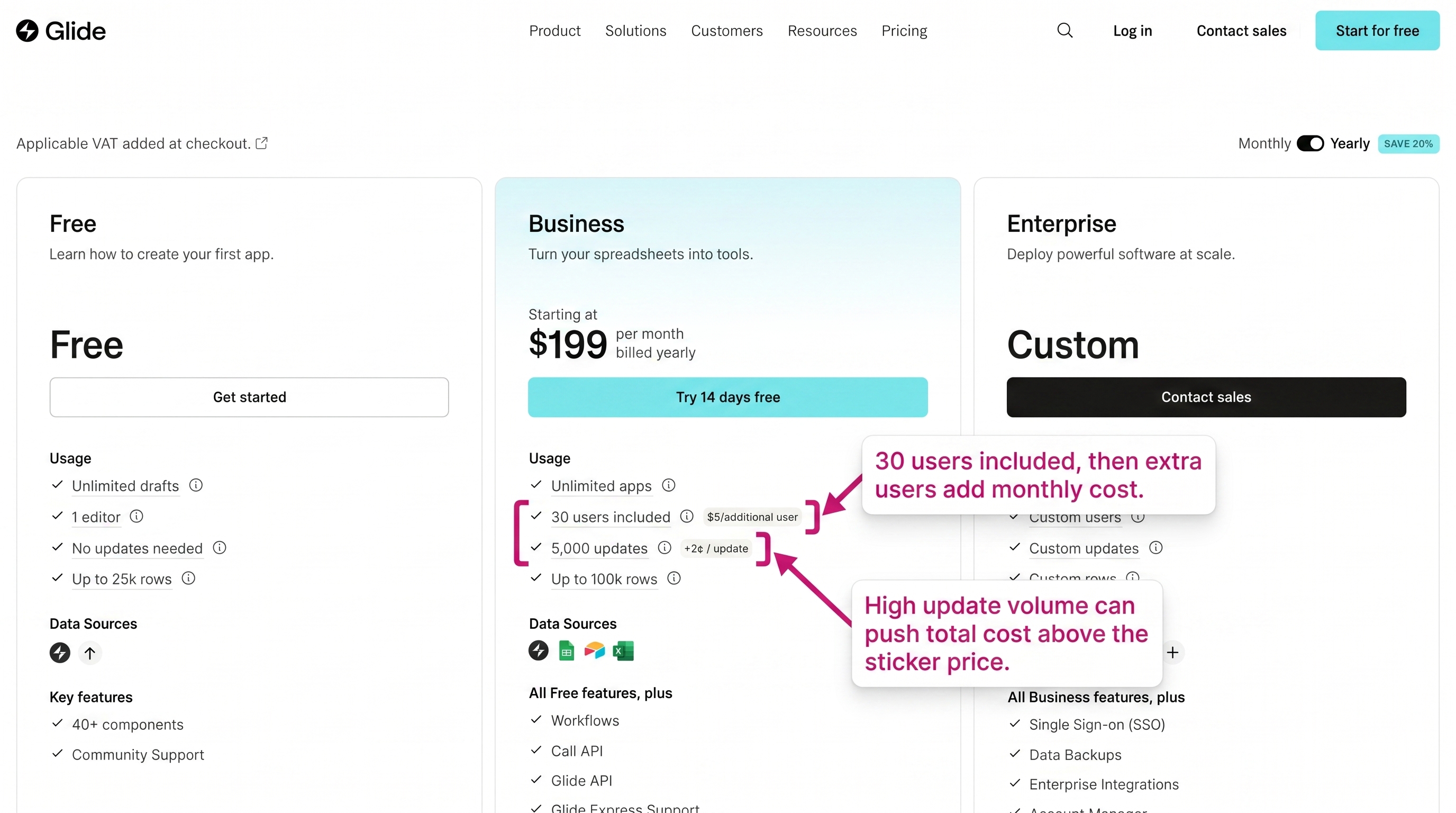
Task: Show info for Unlimited drafts
Action: click(196, 485)
